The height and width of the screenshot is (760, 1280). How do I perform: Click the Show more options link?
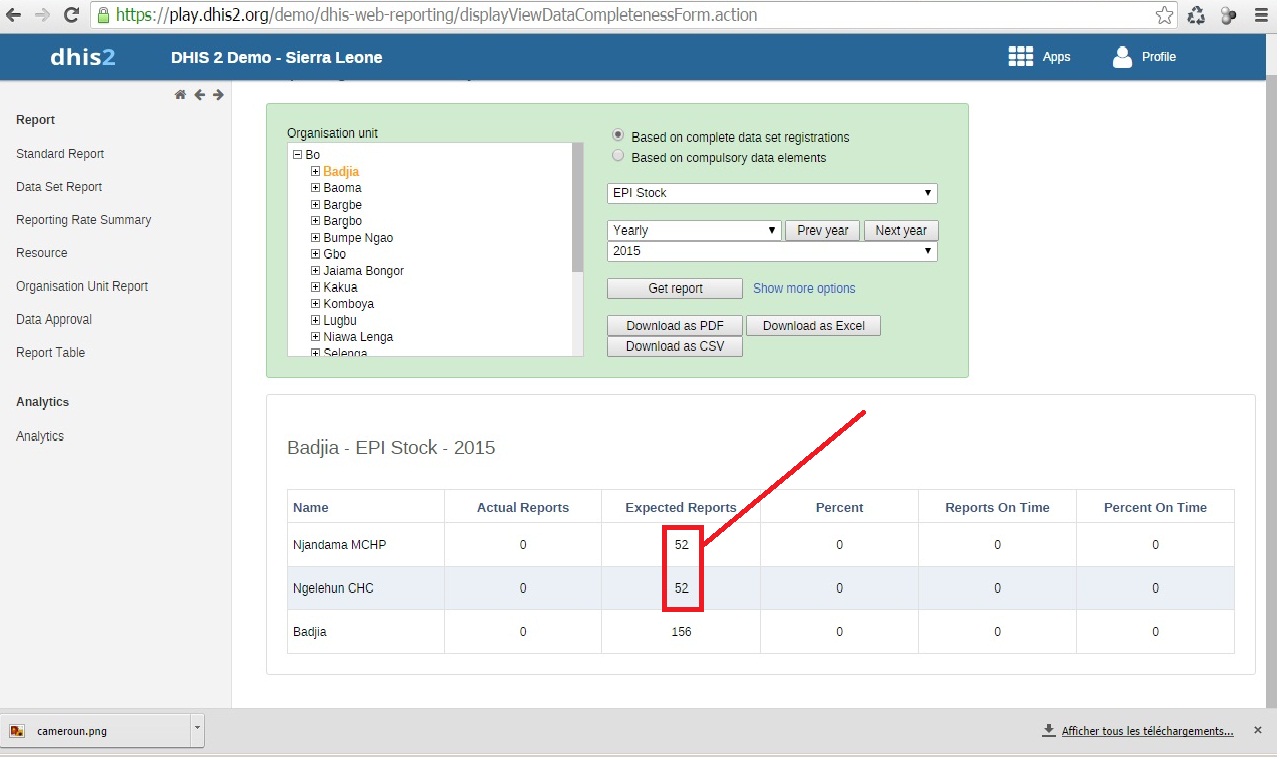coord(804,288)
